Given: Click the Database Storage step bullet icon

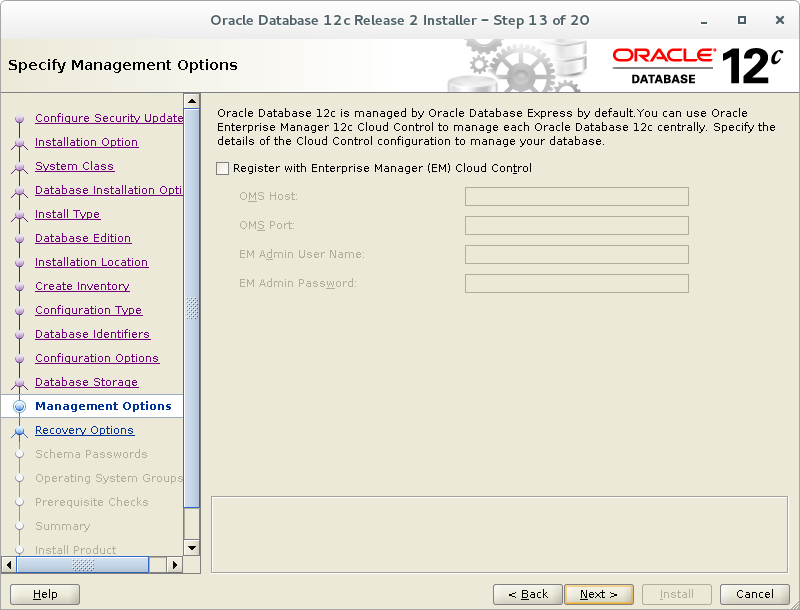Looking at the screenshot, I should 19,383.
